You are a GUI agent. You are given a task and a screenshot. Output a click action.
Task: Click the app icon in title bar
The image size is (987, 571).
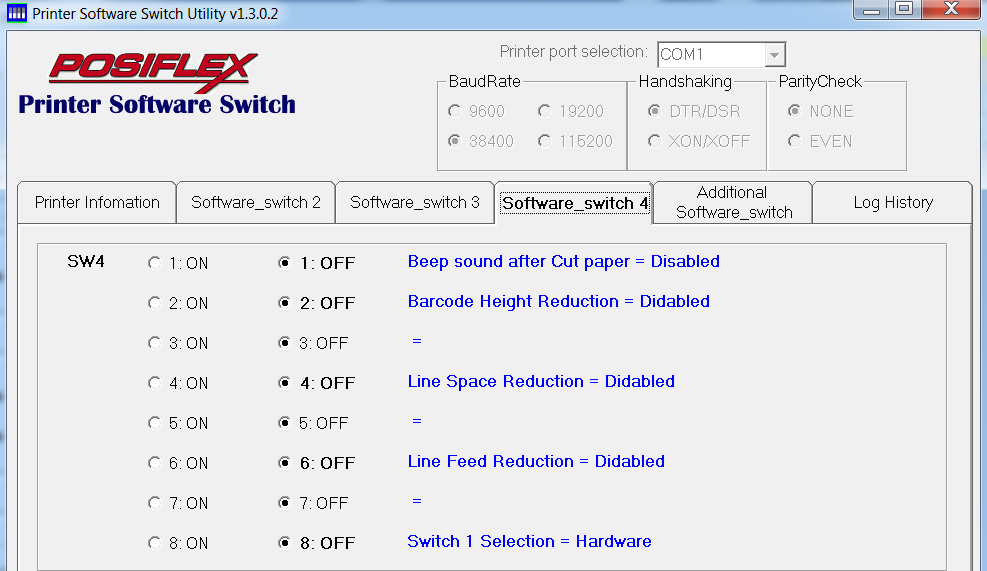coord(16,14)
